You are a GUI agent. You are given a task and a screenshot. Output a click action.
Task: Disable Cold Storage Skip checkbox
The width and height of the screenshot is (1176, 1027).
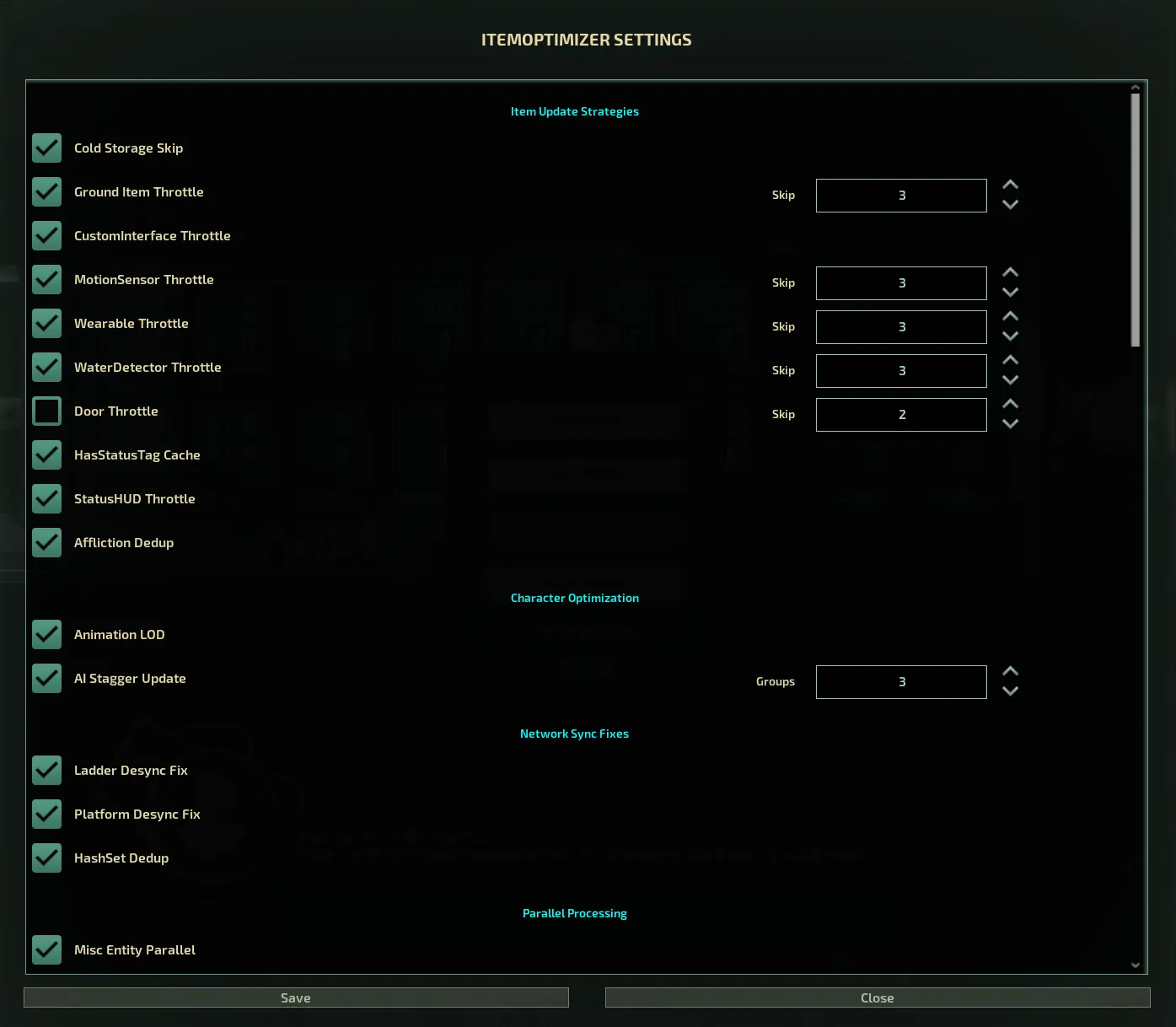tap(47, 148)
